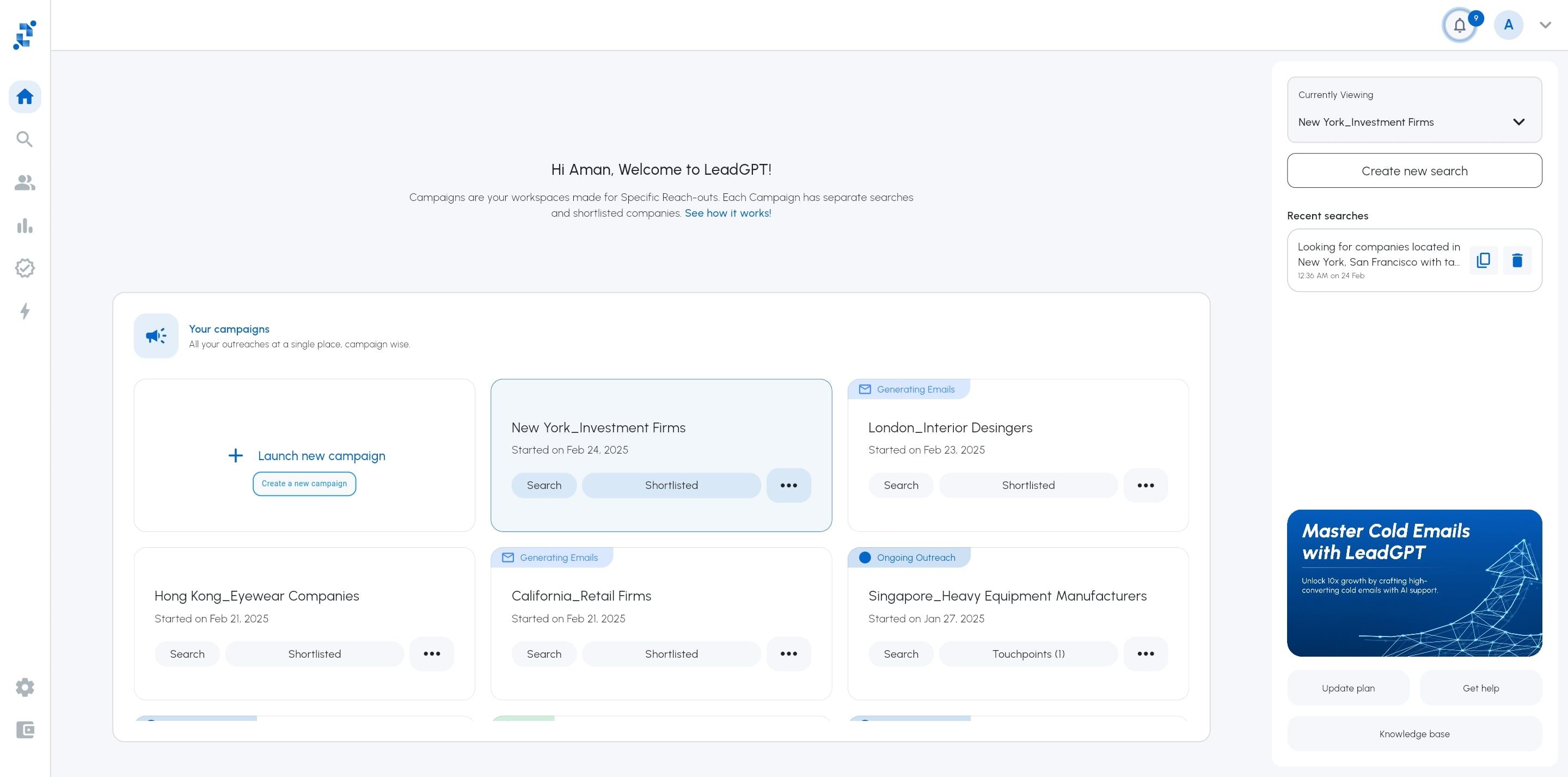Select the recent search text entry

(x=1378, y=254)
